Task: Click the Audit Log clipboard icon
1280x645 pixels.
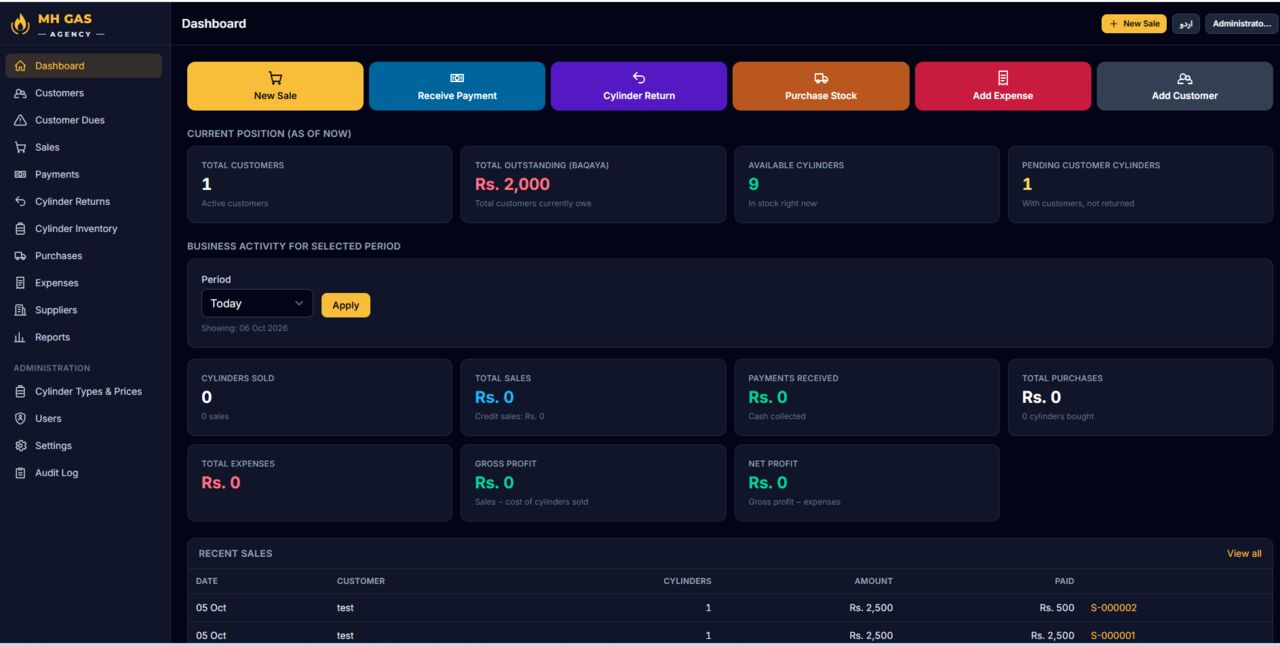Action: (20, 473)
